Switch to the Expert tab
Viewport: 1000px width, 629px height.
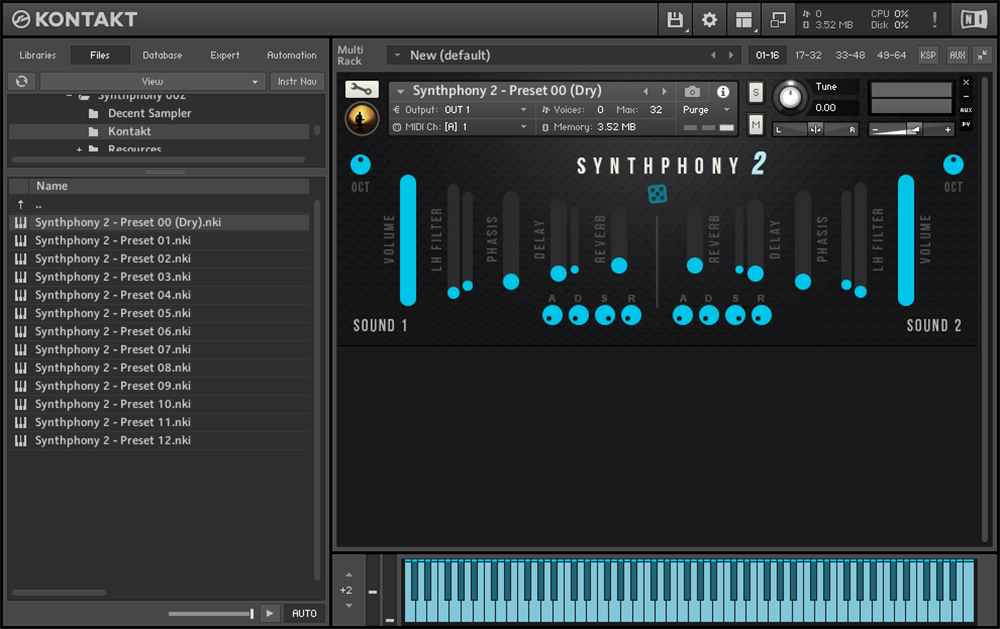click(x=225, y=56)
